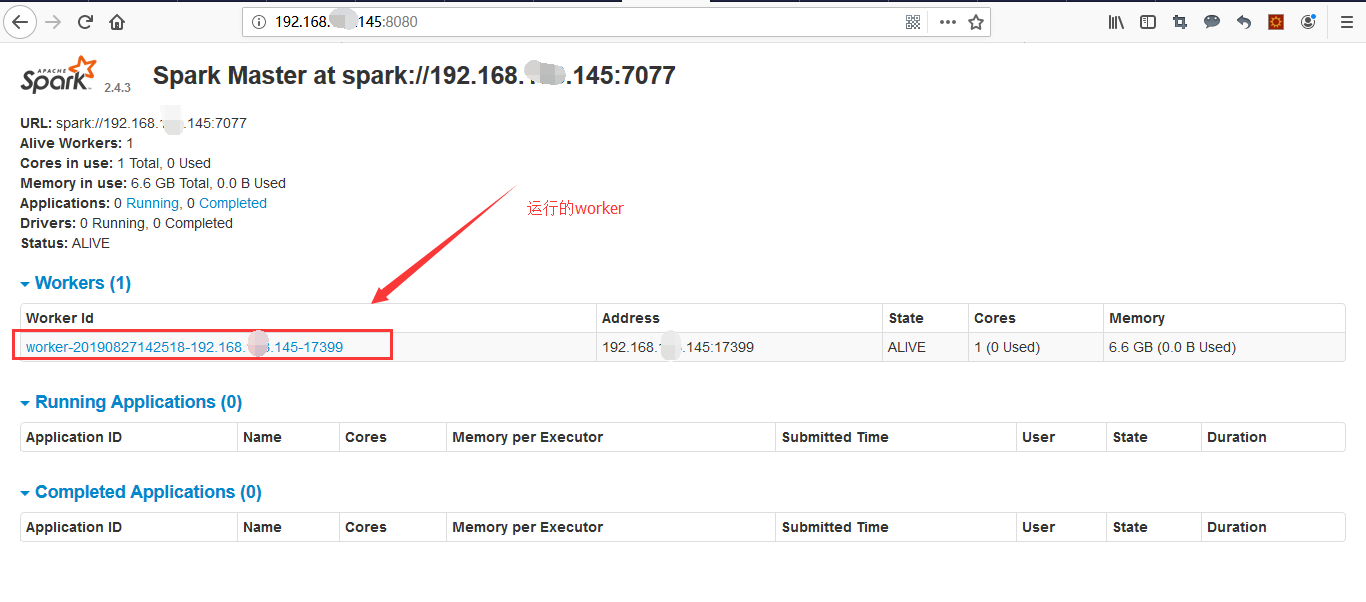Bookmark this page with the star icon
The image size is (1366, 602).
point(976,22)
